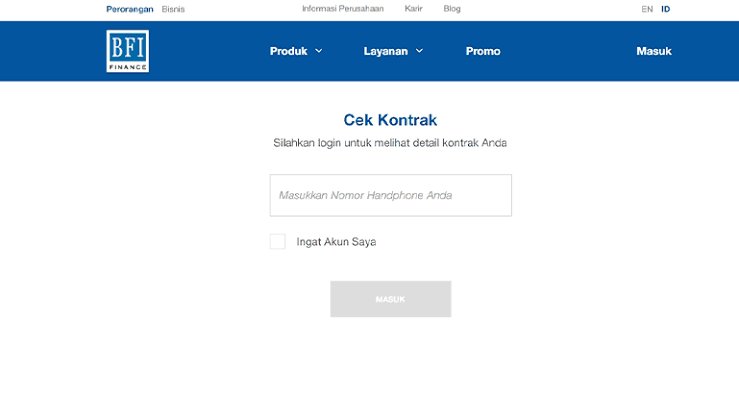
Task: Expand the Produk dropdown chevron
Action: [x=319, y=51]
